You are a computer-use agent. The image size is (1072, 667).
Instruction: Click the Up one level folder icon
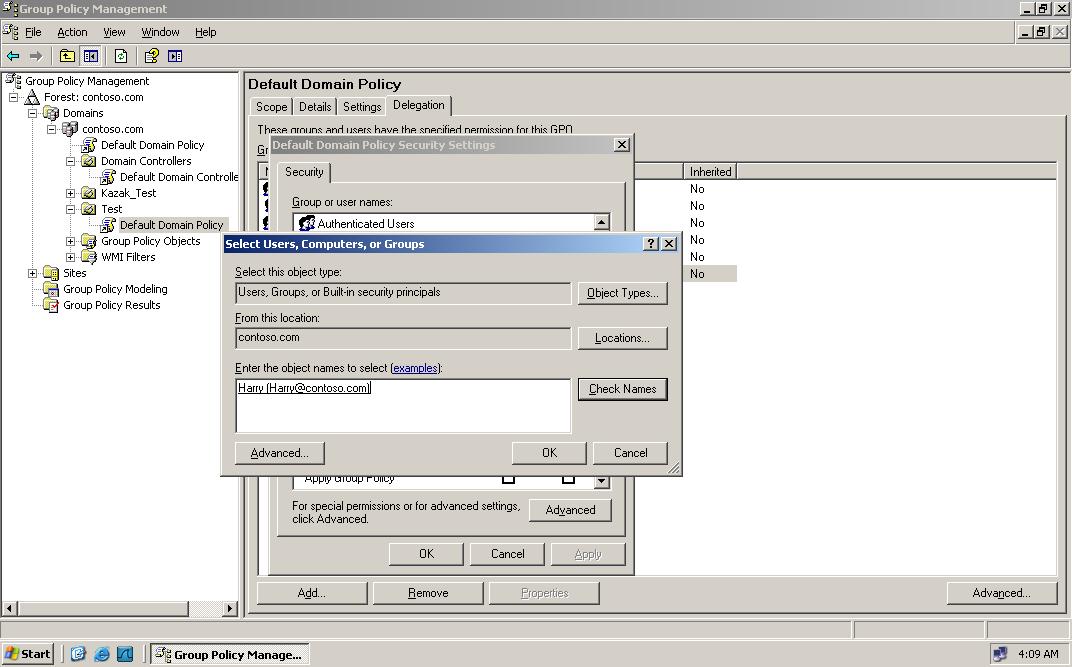pos(67,56)
